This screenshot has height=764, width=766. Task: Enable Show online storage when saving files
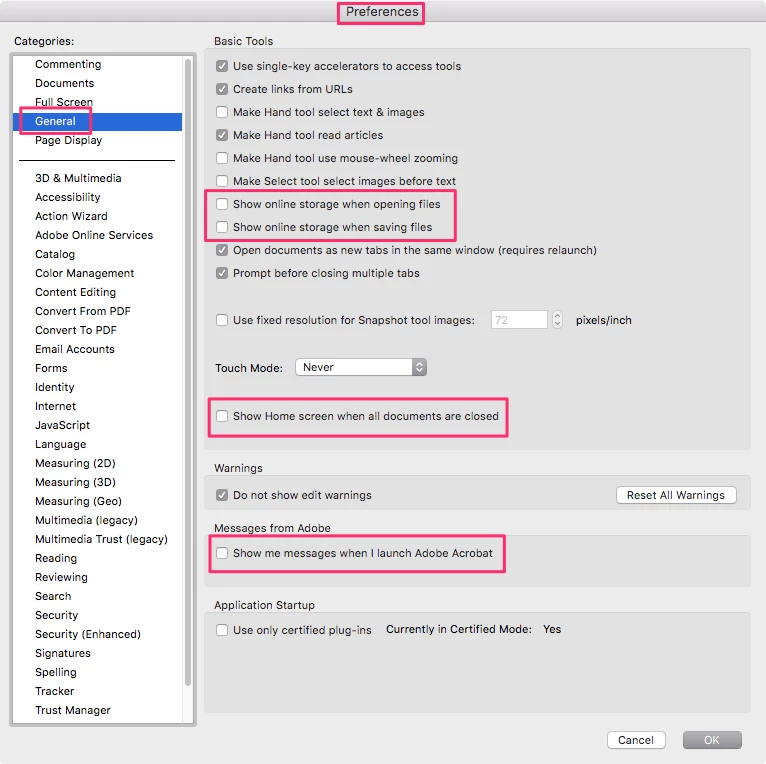[222, 227]
